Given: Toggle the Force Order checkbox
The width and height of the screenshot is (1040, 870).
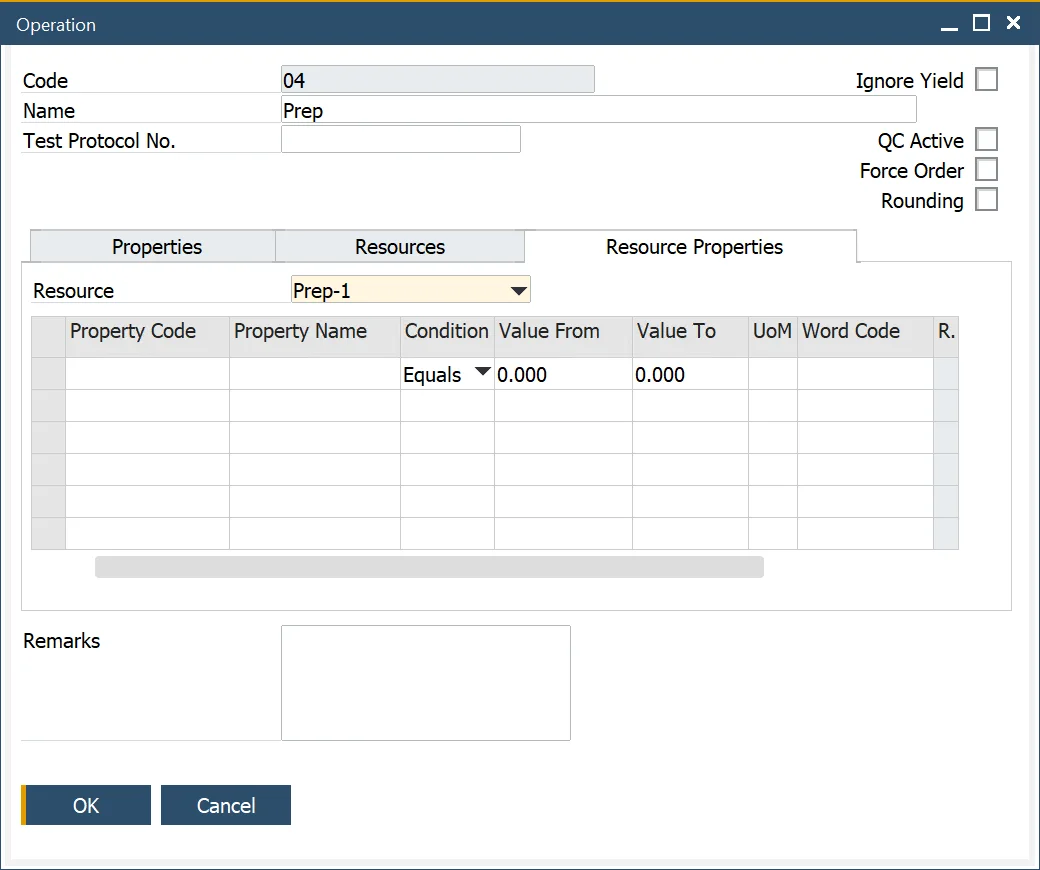Looking at the screenshot, I should 987,169.
